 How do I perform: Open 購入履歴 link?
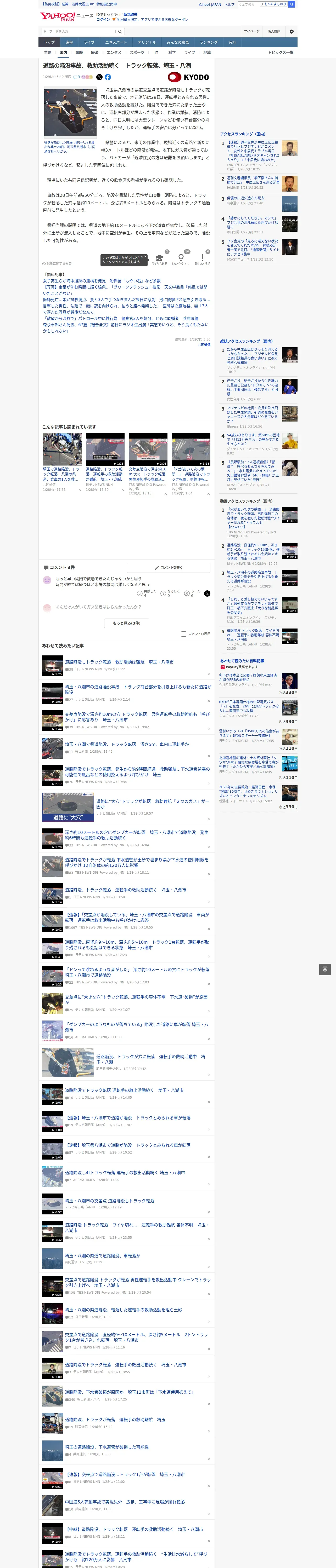pyautogui.click(x=274, y=32)
